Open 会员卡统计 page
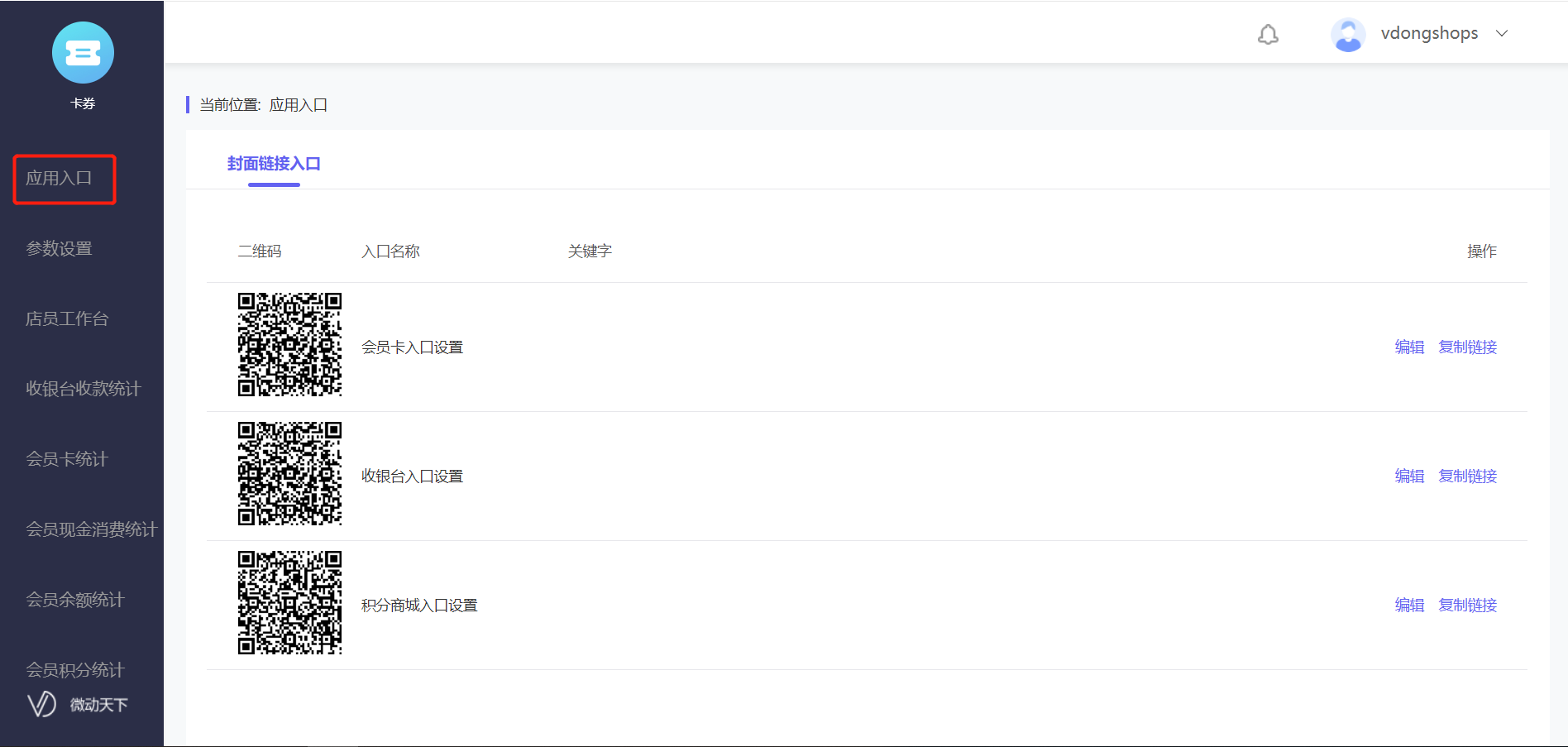The width and height of the screenshot is (1568, 747). (67, 459)
